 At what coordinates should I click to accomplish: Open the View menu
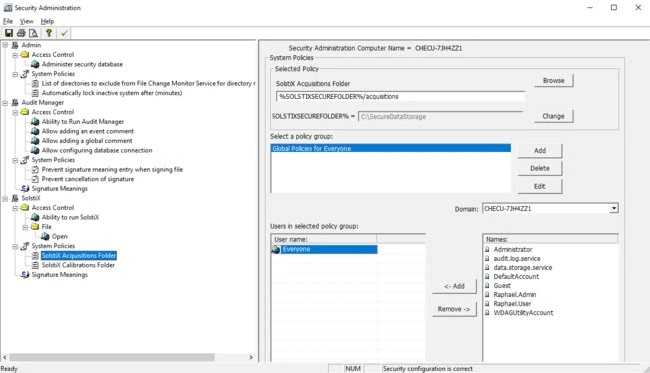click(x=27, y=21)
